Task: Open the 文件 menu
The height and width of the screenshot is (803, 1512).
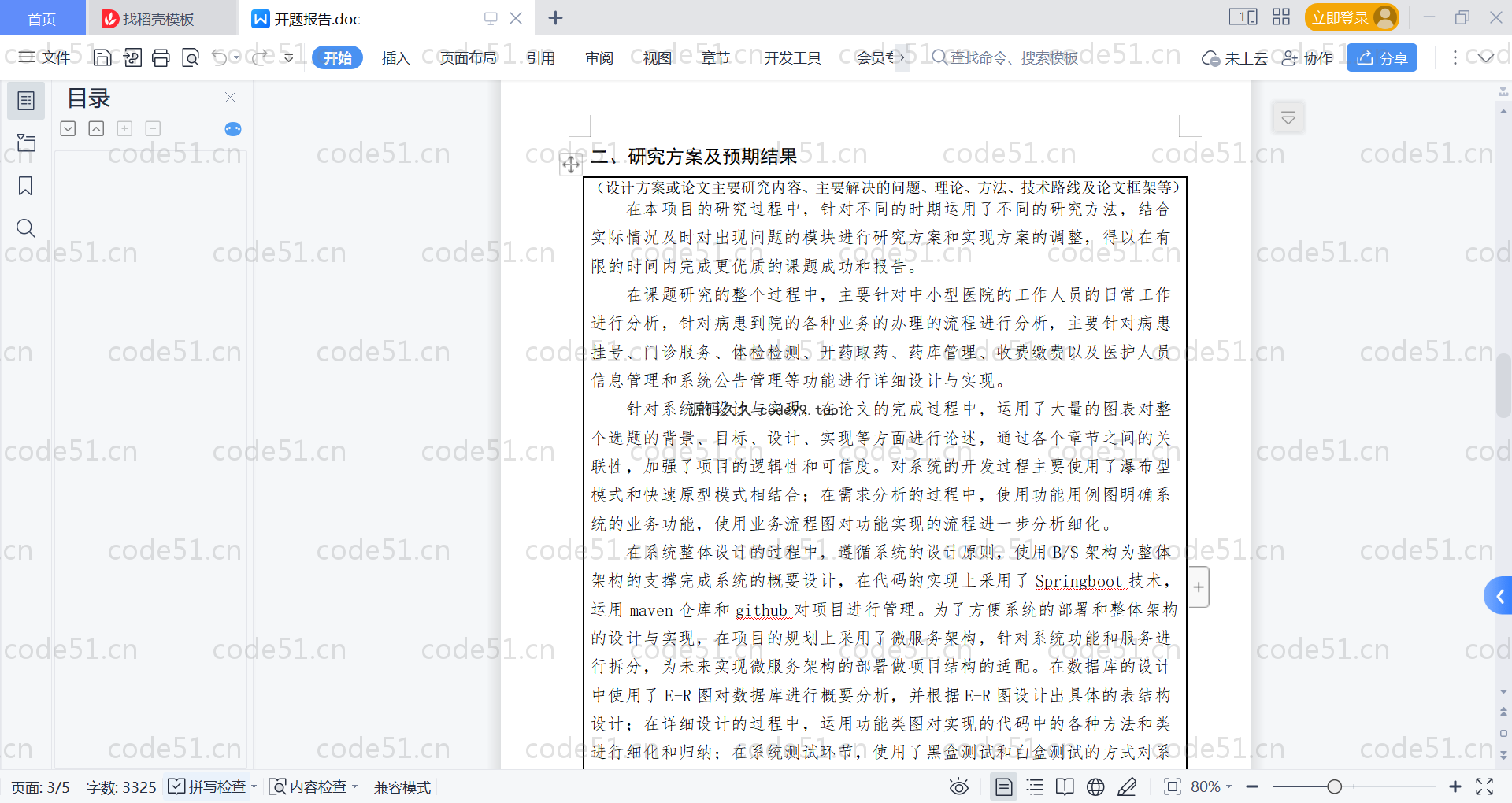Action: click(x=44, y=57)
